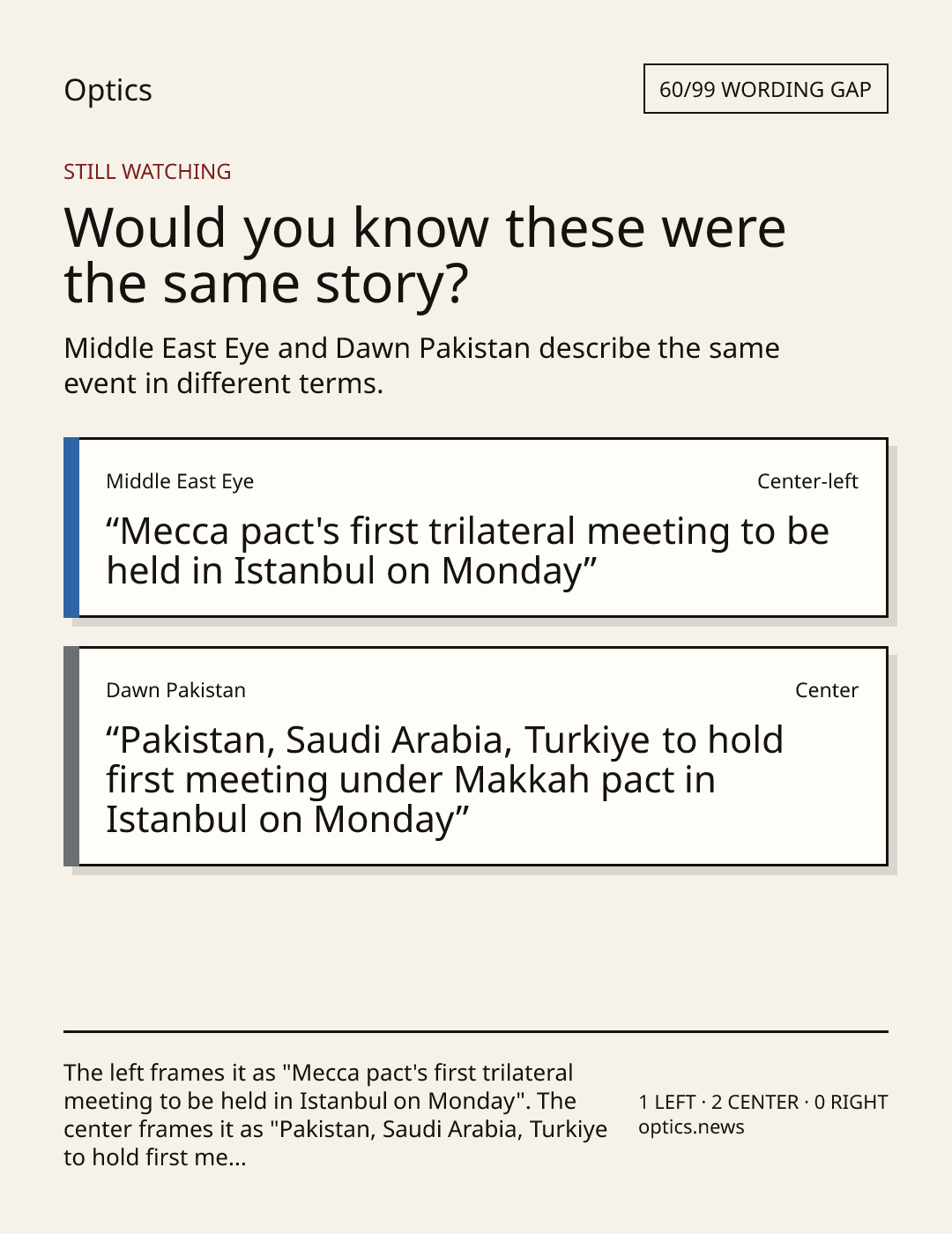Click the Middle East Eye source name
952x1234 pixels.
click(x=180, y=481)
